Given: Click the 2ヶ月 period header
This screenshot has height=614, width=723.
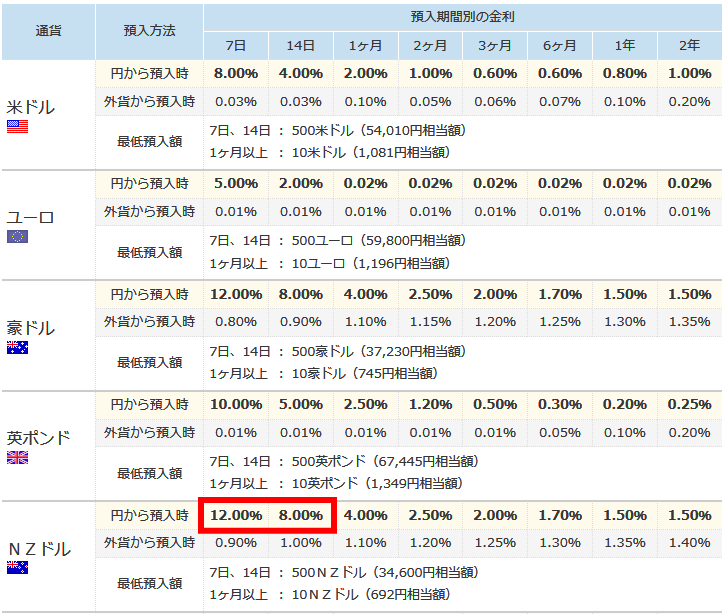Looking at the screenshot, I should pos(430,46).
